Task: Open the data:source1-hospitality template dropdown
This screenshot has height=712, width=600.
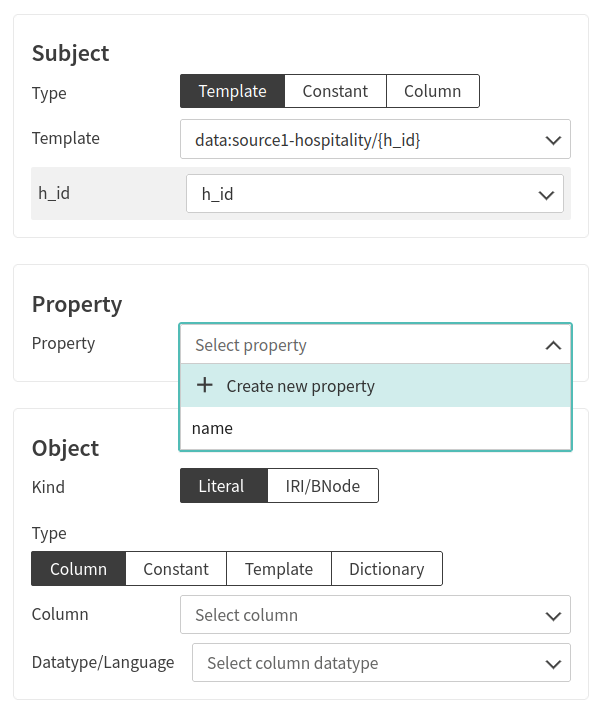Action: 360,141
